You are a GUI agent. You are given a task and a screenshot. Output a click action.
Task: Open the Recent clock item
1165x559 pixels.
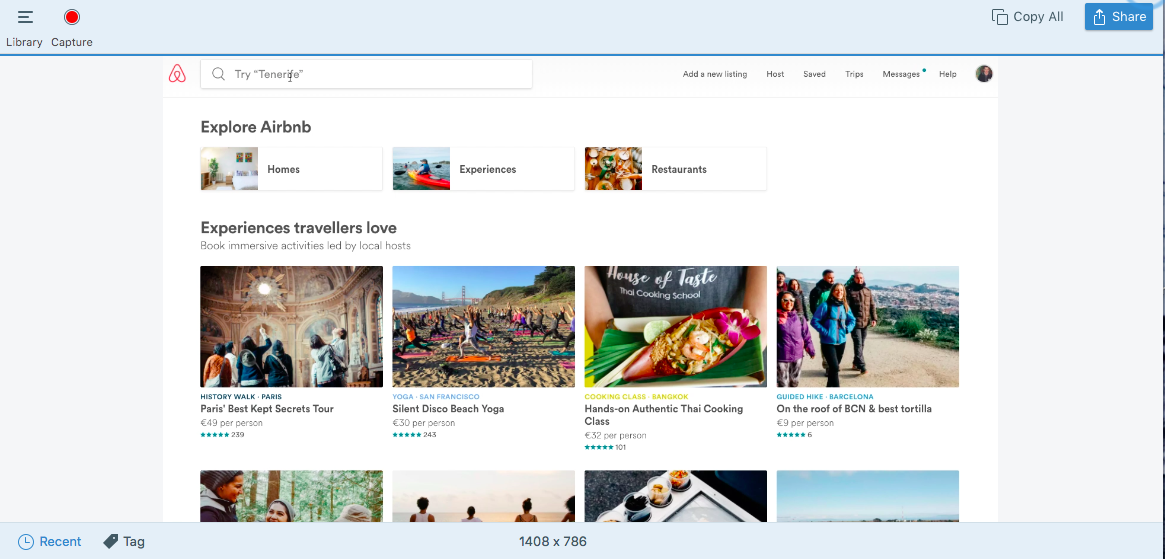pyautogui.click(x=50, y=542)
